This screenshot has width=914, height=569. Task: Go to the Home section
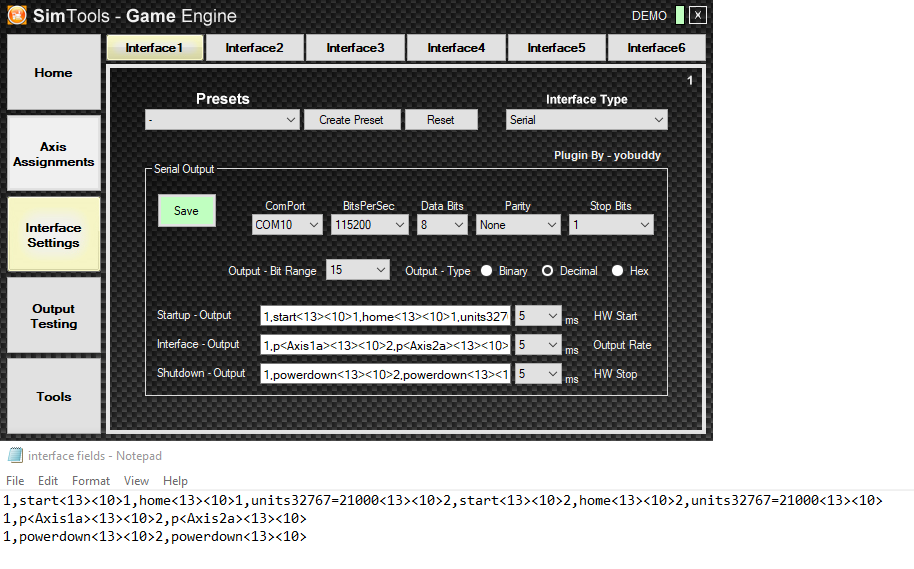(x=54, y=73)
